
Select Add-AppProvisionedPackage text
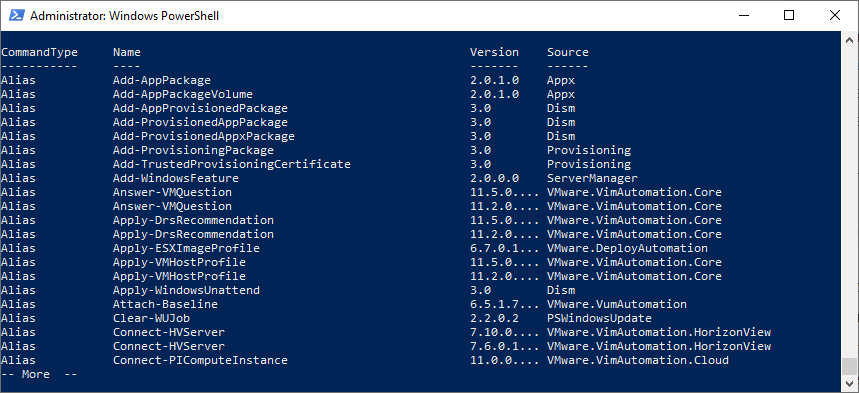tap(200, 108)
